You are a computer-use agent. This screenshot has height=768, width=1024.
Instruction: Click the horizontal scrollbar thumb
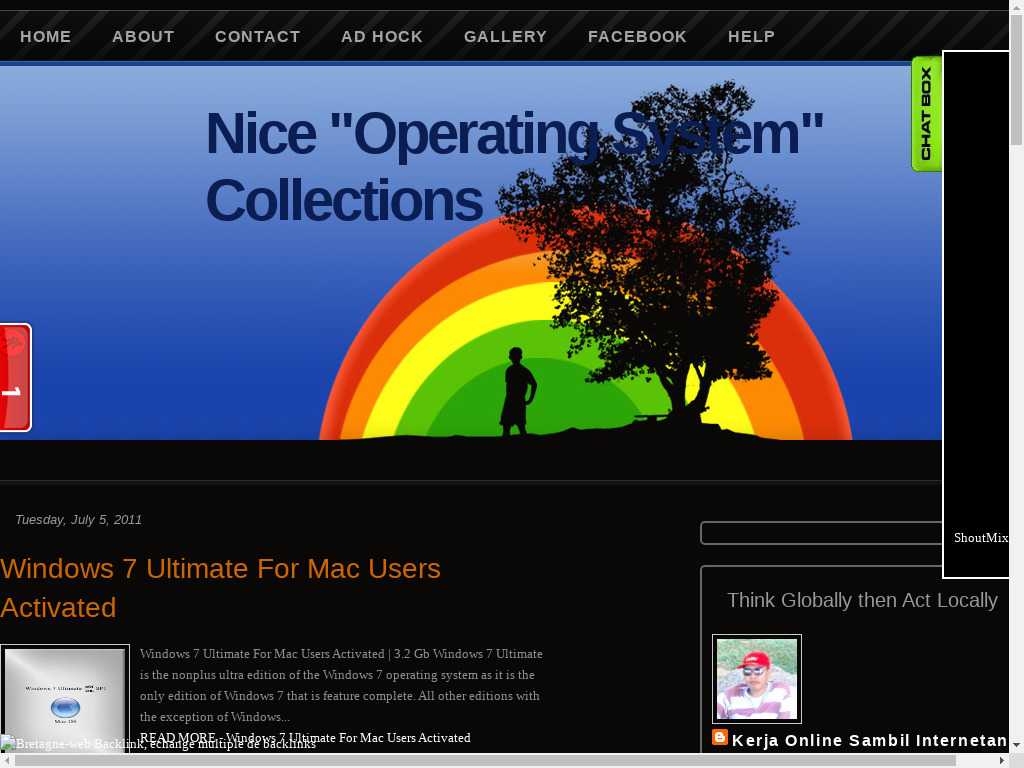(x=485, y=761)
